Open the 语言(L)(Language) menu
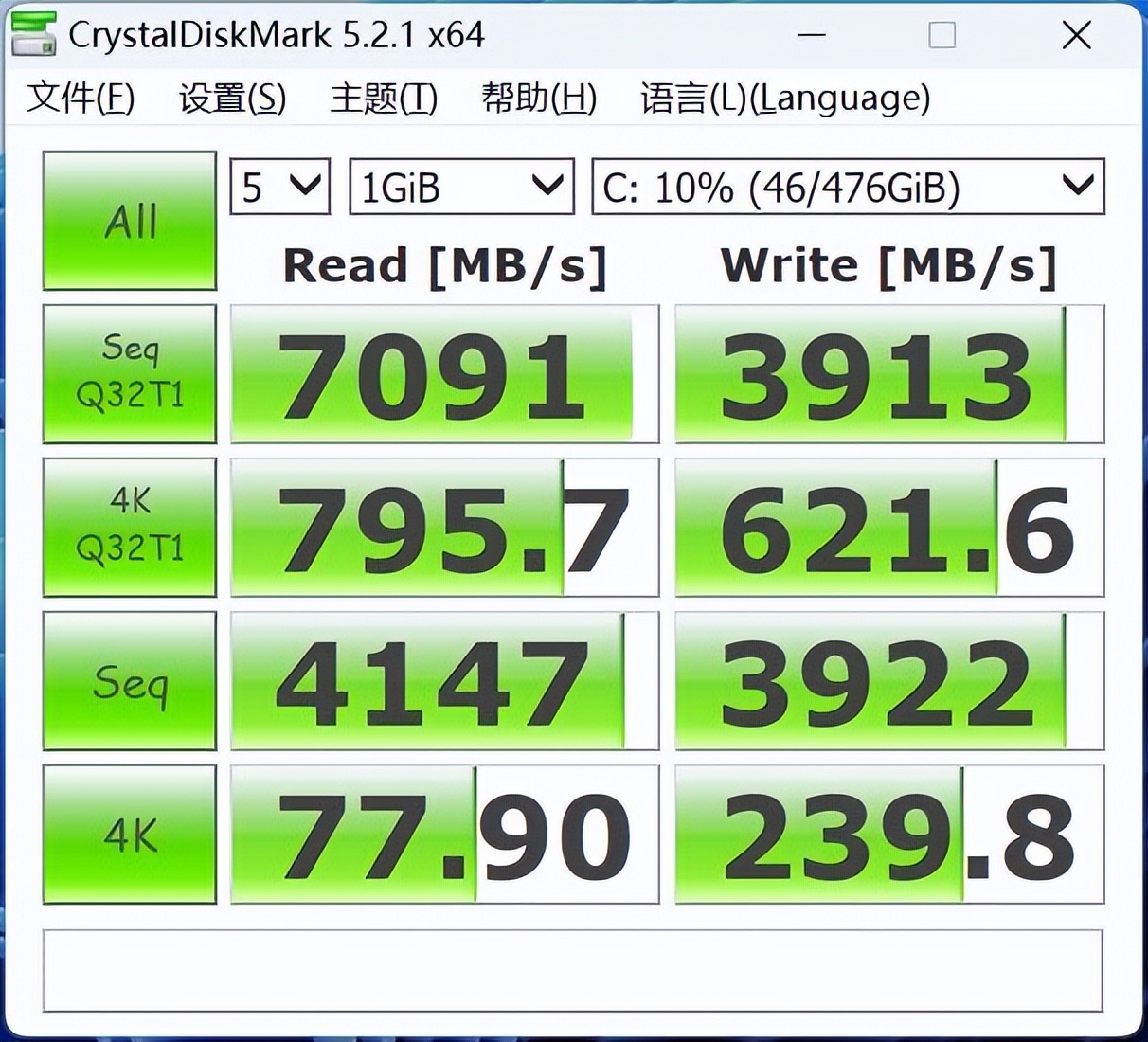The width and height of the screenshot is (1148, 1042). coord(785,98)
